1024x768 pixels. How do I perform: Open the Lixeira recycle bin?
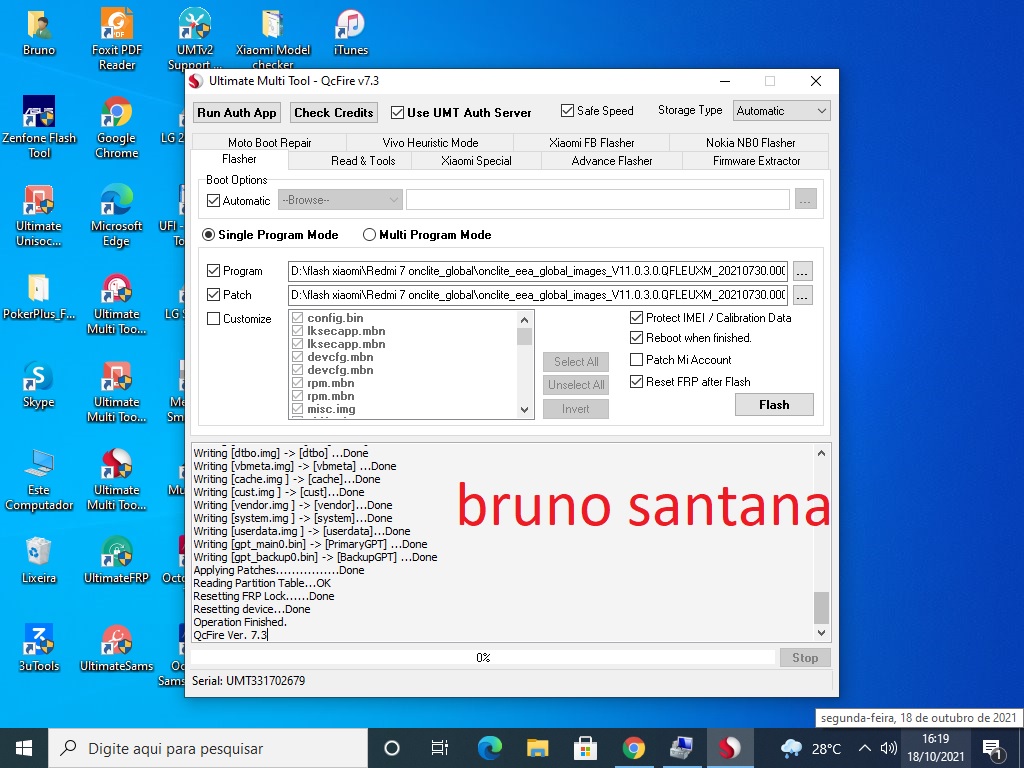click(39, 559)
